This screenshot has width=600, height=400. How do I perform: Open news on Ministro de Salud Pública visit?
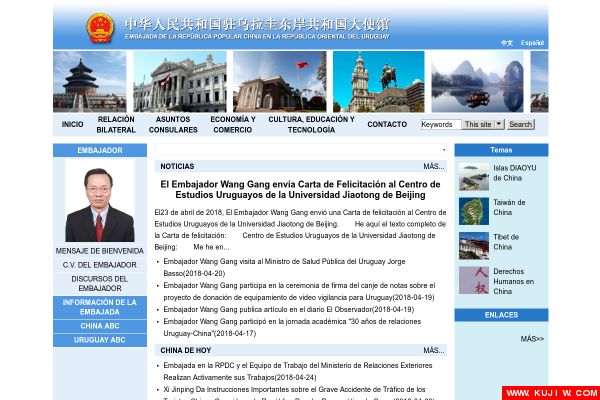click(284, 268)
